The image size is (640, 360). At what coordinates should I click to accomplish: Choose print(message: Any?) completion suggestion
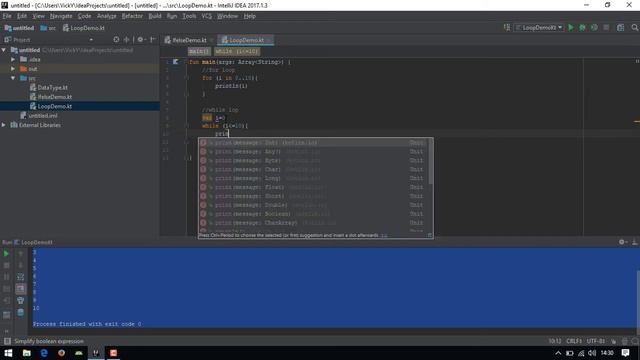tap(313, 151)
